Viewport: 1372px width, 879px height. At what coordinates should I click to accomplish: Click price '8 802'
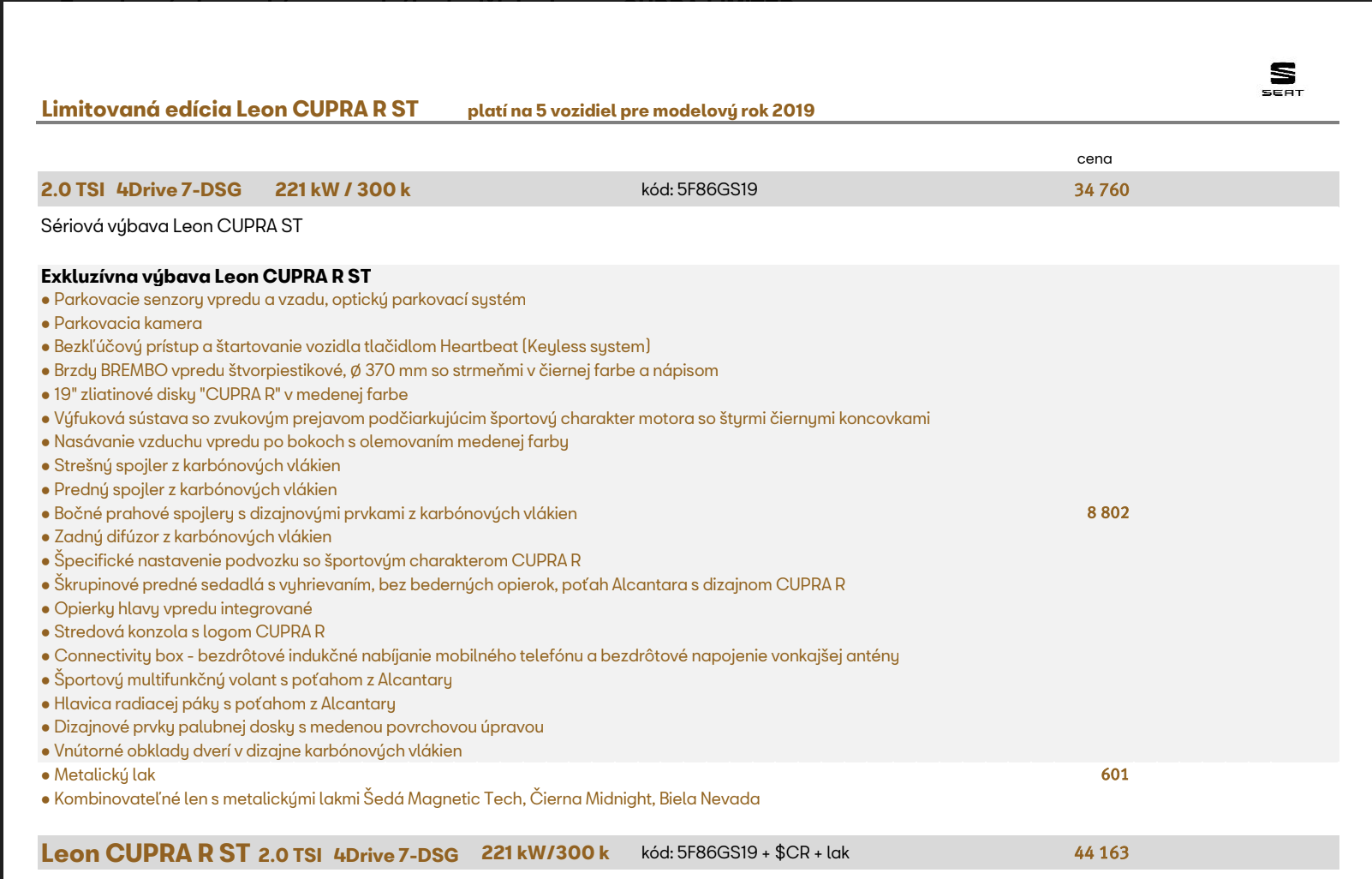coord(1108,512)
